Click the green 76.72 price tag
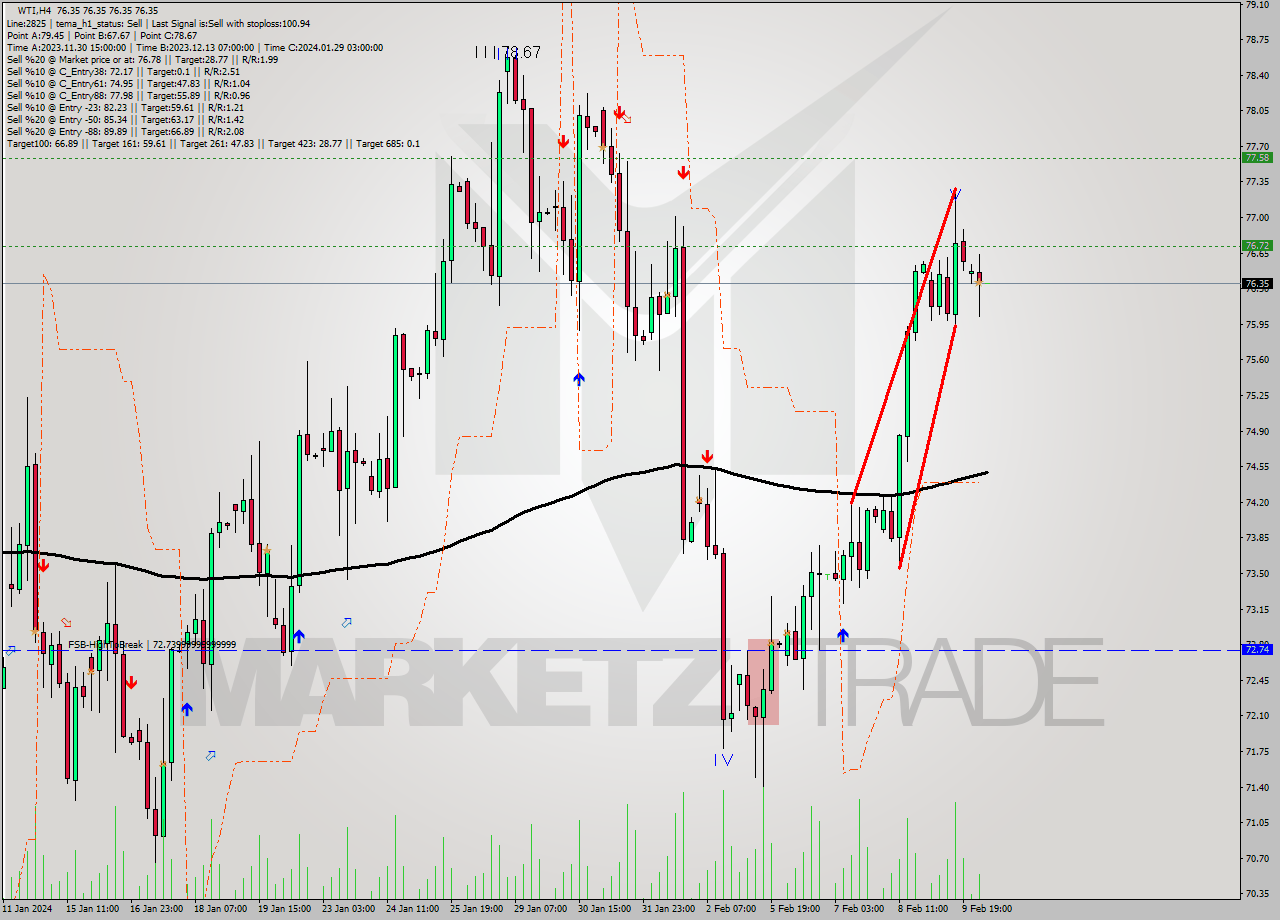The image size is (1280, 920). (1258, 246)
